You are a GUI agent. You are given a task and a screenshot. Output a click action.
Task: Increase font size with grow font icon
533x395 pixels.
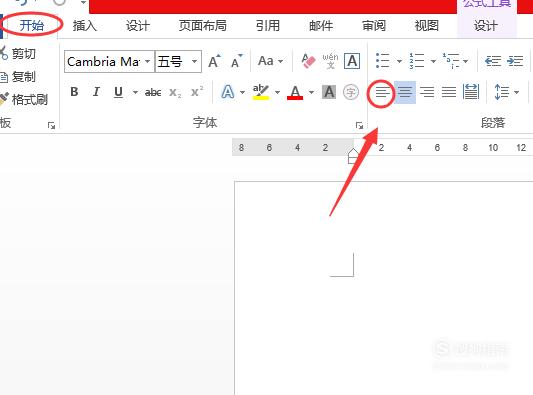(x=214, y=61)
